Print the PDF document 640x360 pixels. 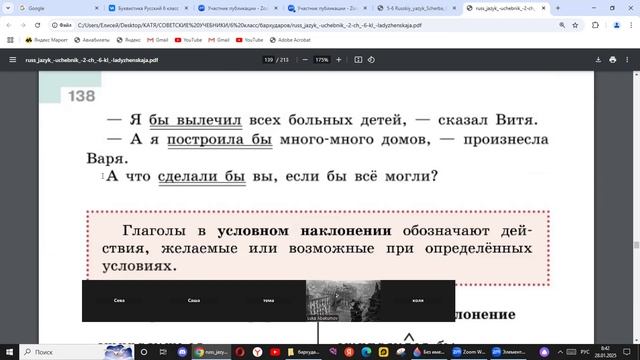tap(612, 60)
